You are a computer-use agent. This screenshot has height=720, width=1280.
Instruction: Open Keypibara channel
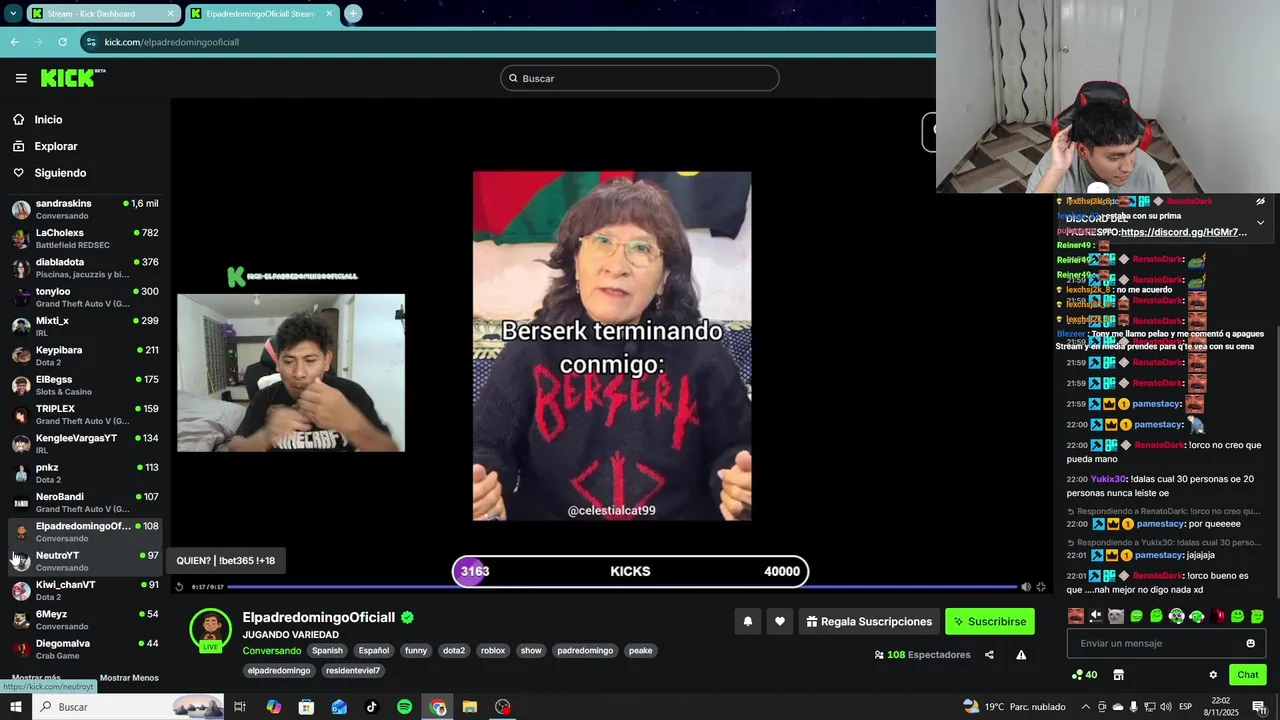click(85, 355)
